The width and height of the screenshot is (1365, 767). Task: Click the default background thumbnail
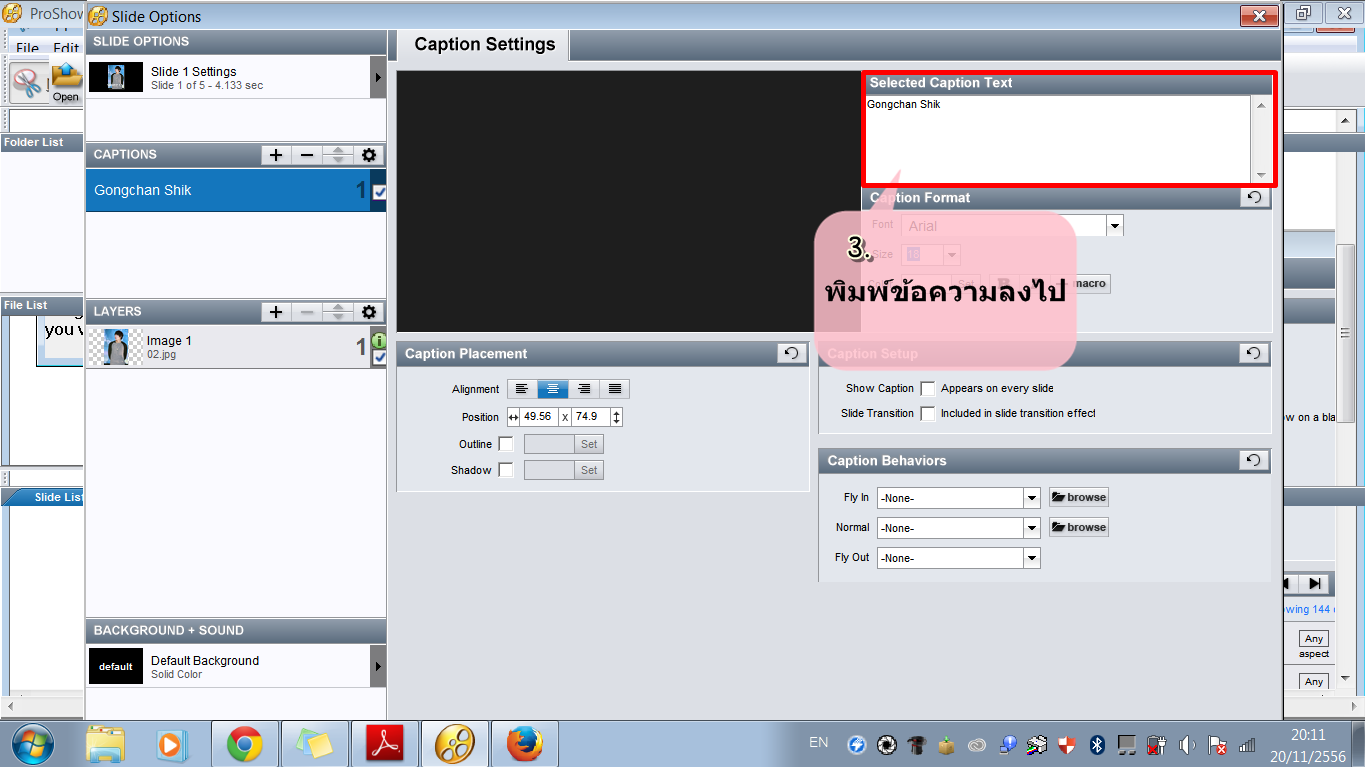116,666
